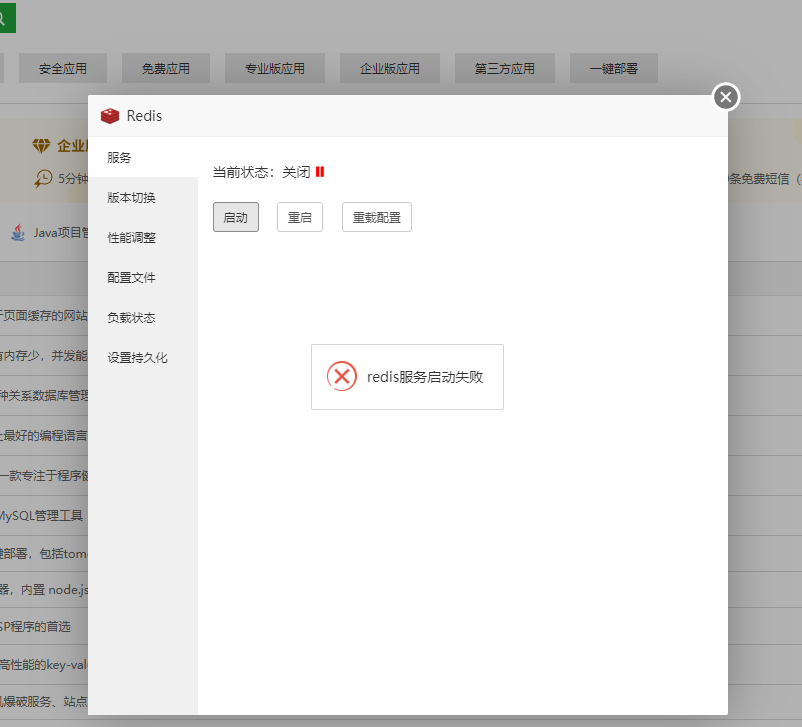Go to the 设置持久化 tab

pyautogui.click(x=143, y=357)
